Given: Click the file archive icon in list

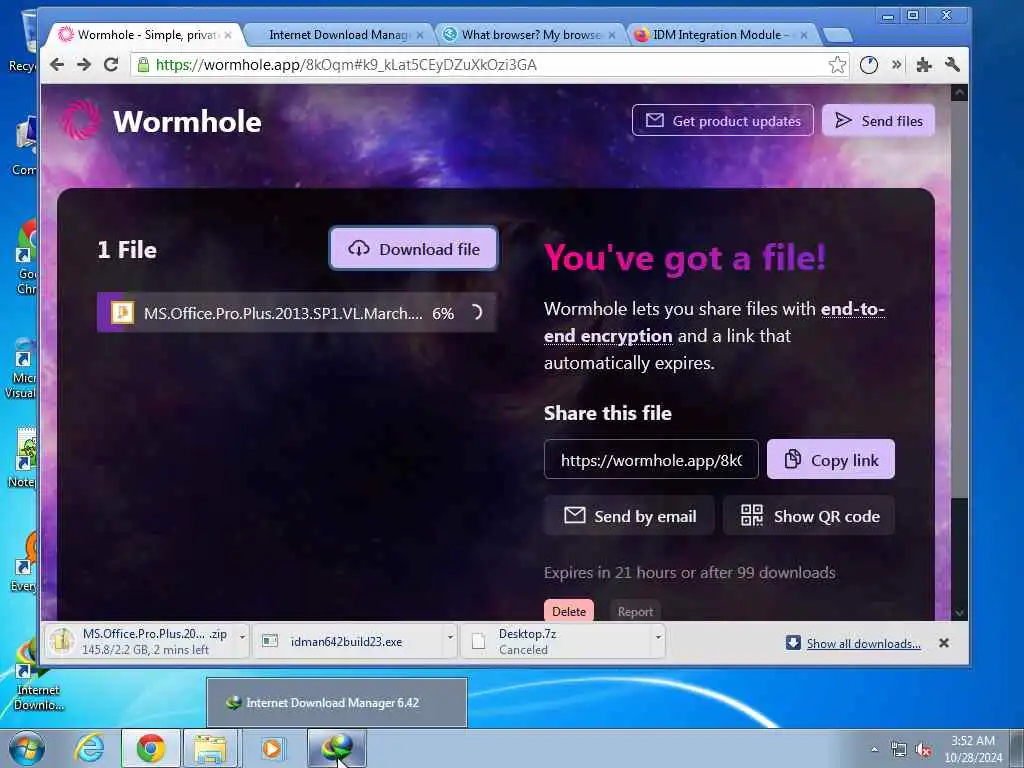Looking at the screenshot, I should click(122, 313).
